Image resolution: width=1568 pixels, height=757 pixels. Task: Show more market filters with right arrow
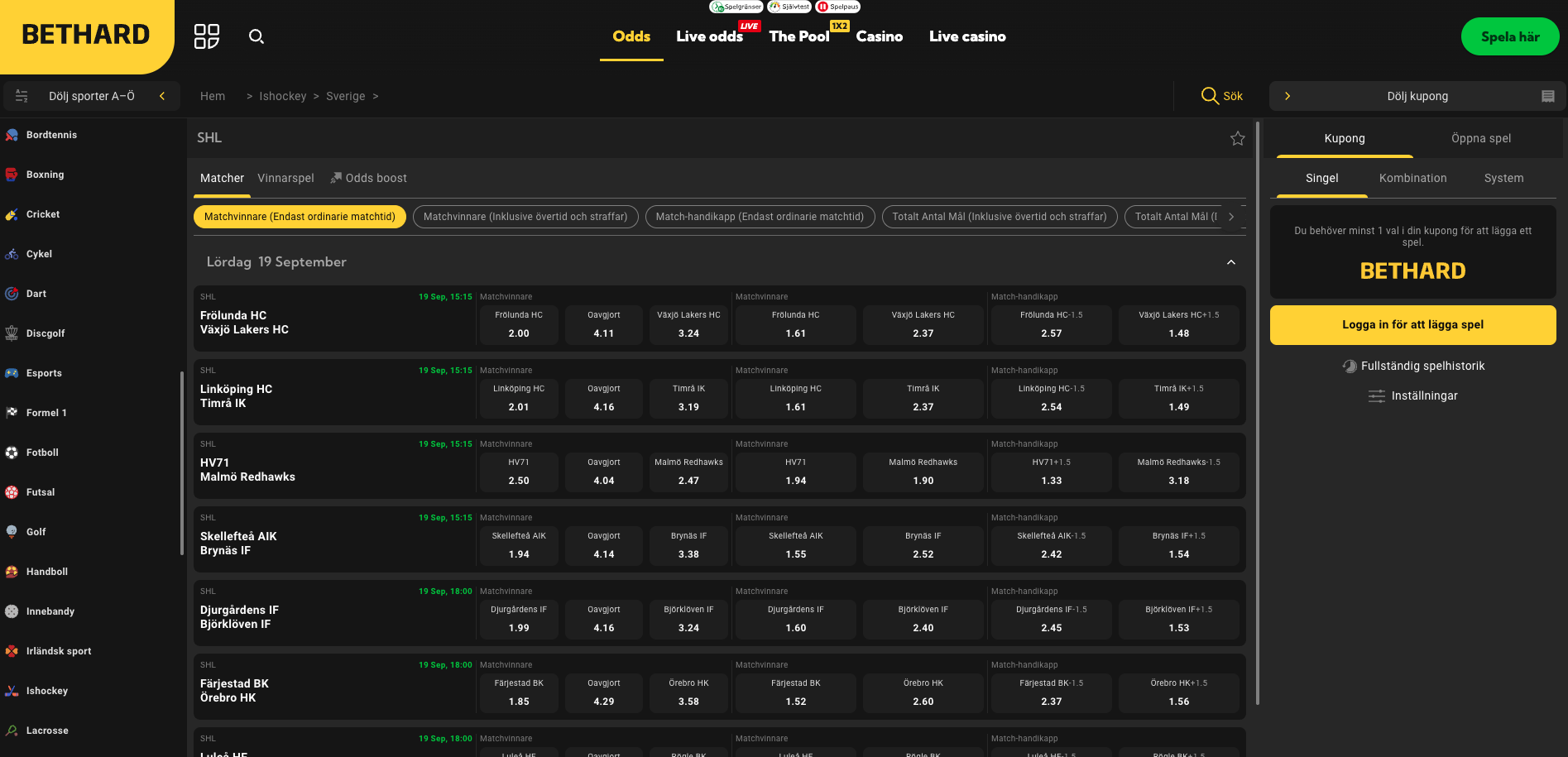(1231, 217)
